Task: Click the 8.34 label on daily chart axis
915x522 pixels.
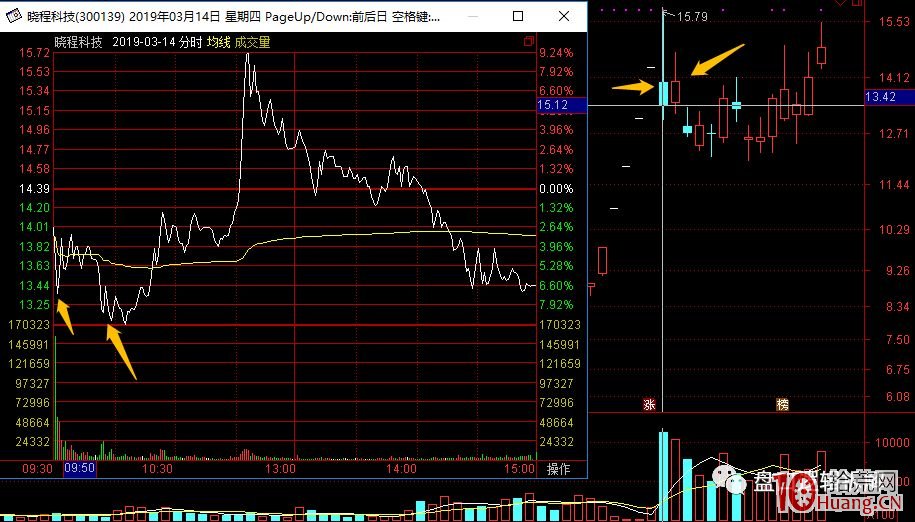Action: 897,307
